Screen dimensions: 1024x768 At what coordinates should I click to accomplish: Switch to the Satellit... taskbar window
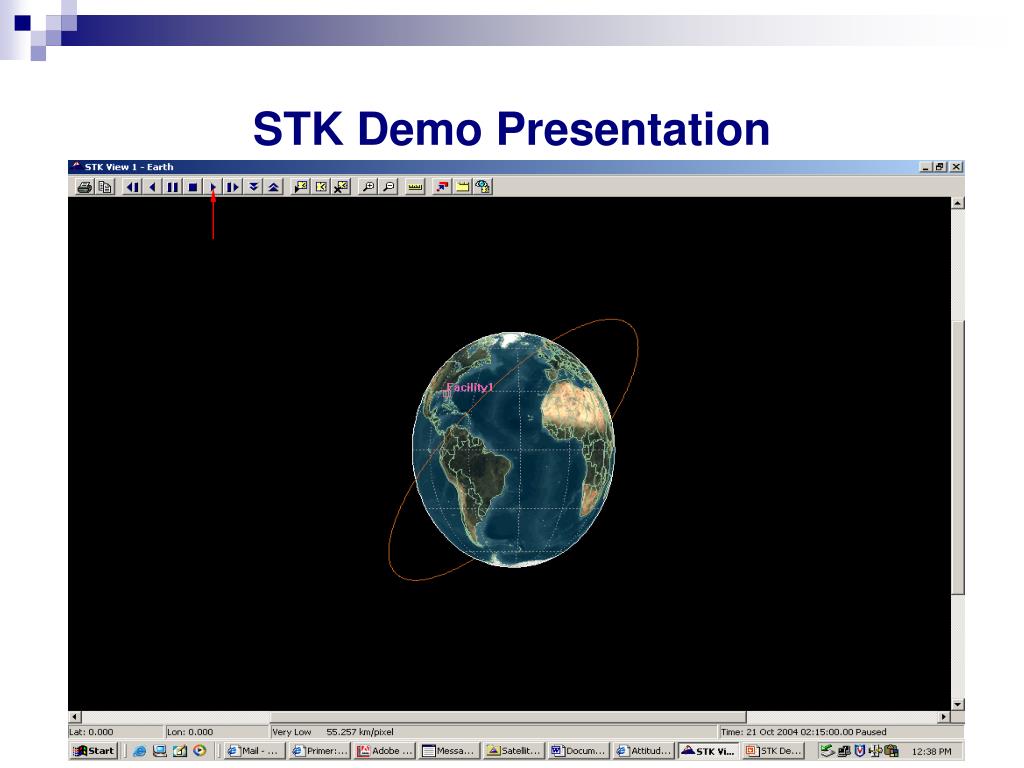point(513,751)
